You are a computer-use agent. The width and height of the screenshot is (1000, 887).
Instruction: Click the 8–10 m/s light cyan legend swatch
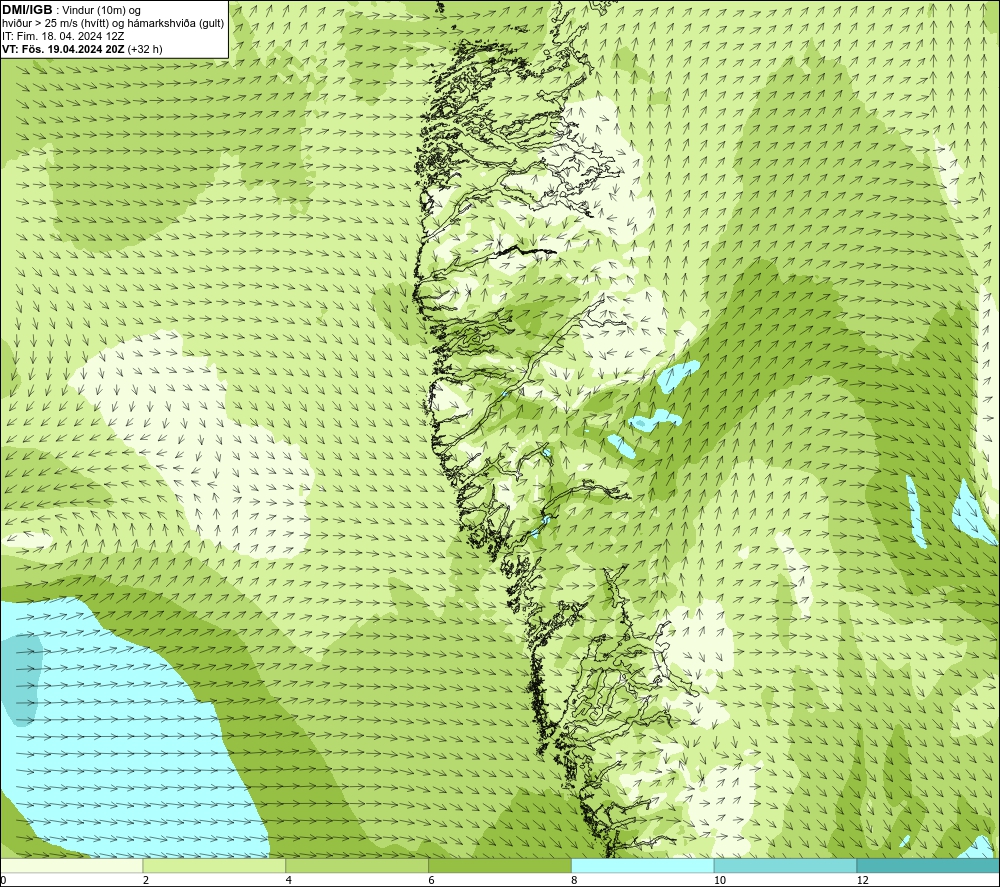(643, 866)
